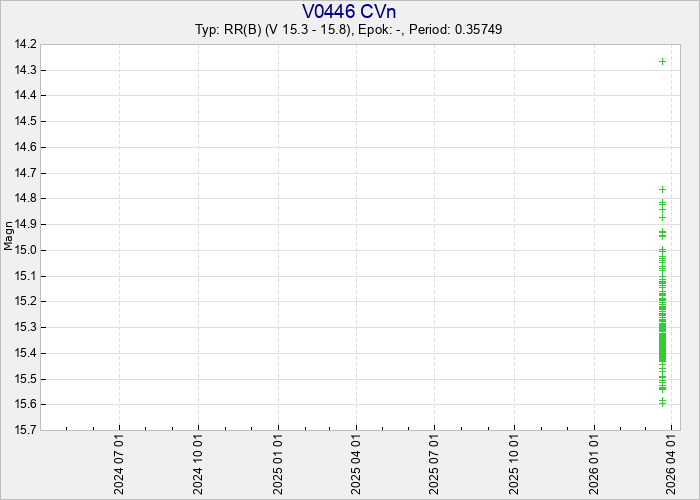Click the 2026 04 01 date label
The width and height of the screenshot is (700, 500).
coord(673,462)
